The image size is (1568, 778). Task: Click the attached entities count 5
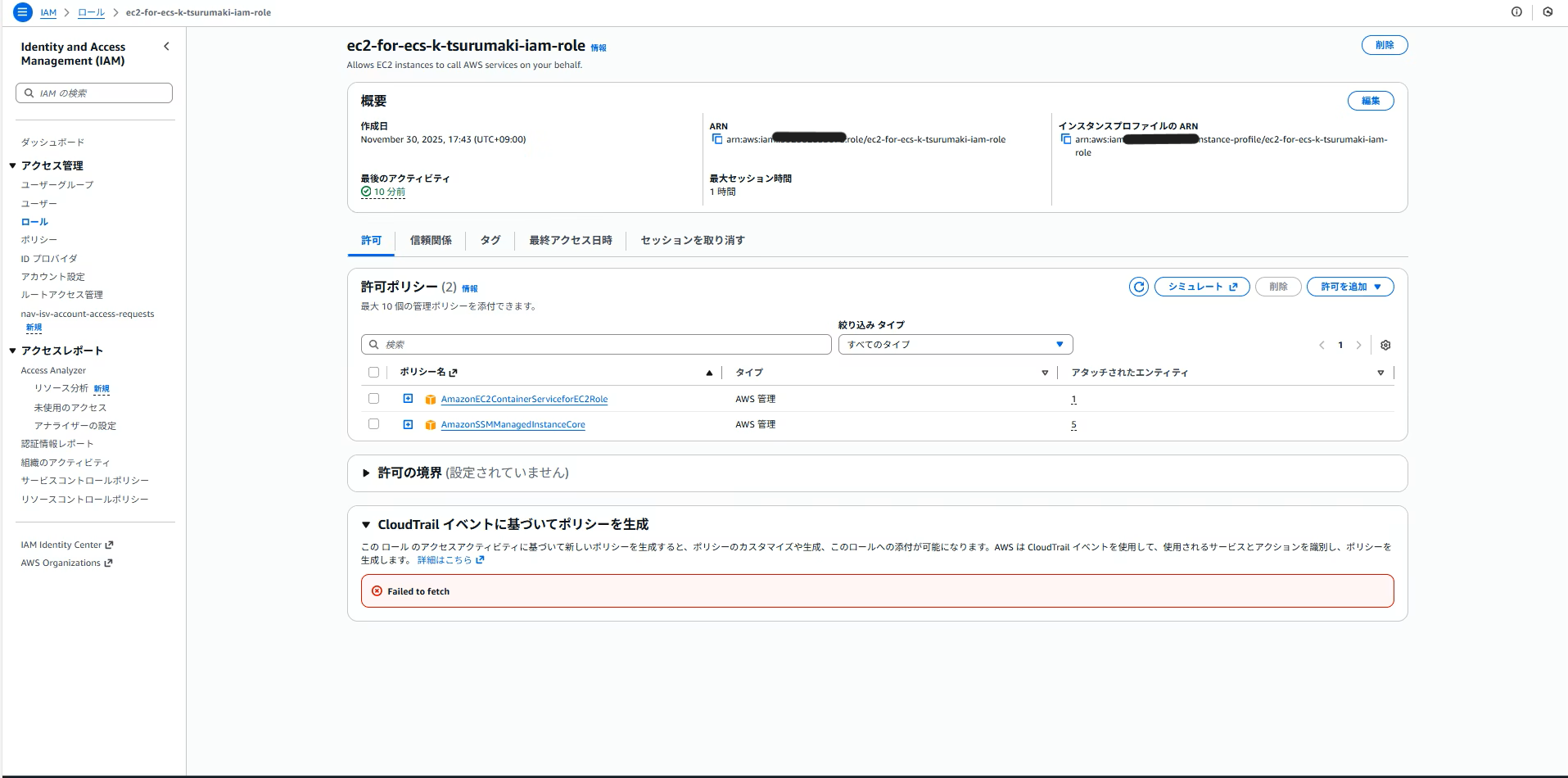point(1073,425)
